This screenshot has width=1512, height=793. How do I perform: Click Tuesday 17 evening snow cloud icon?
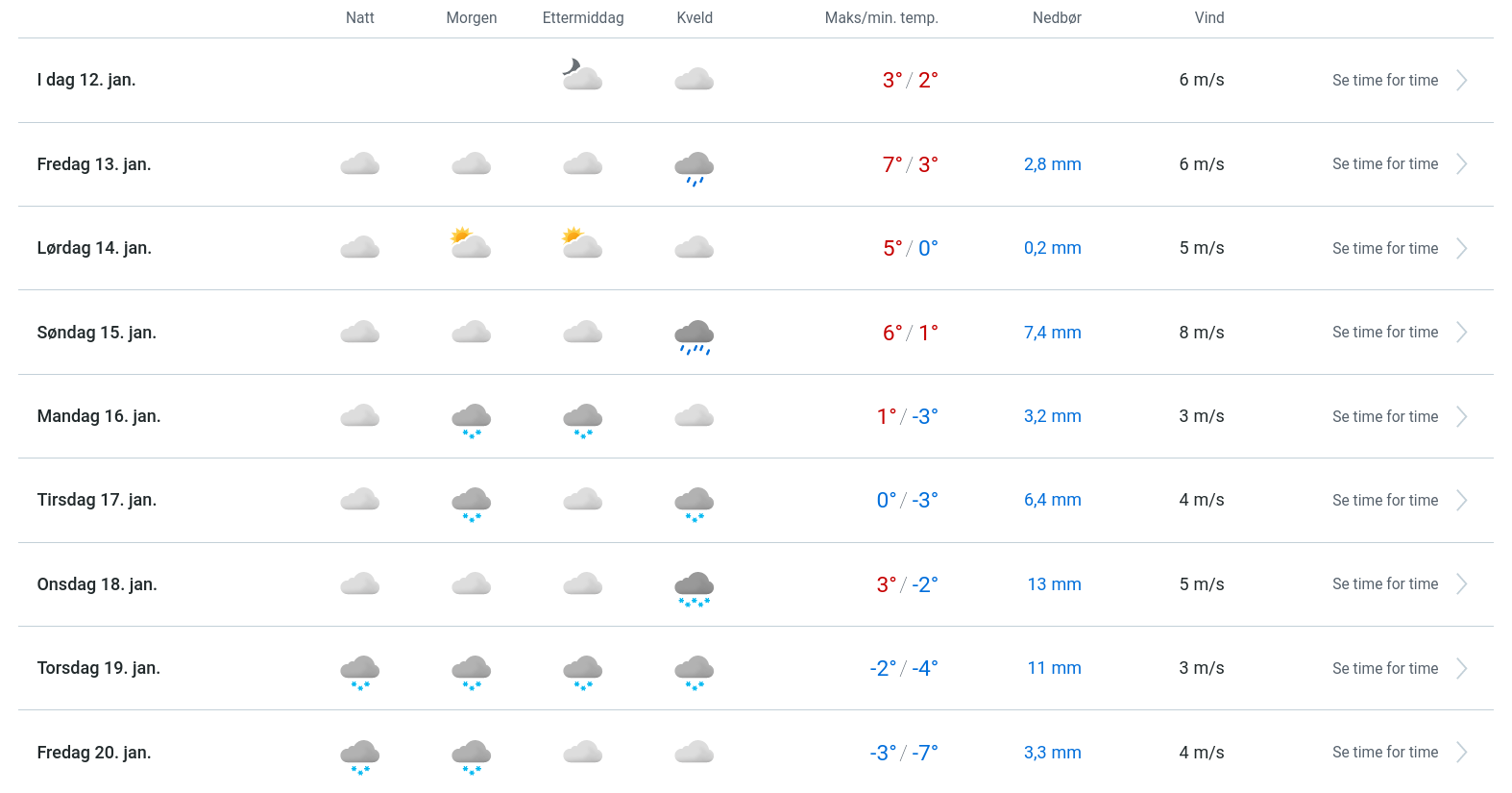(694, 503)
